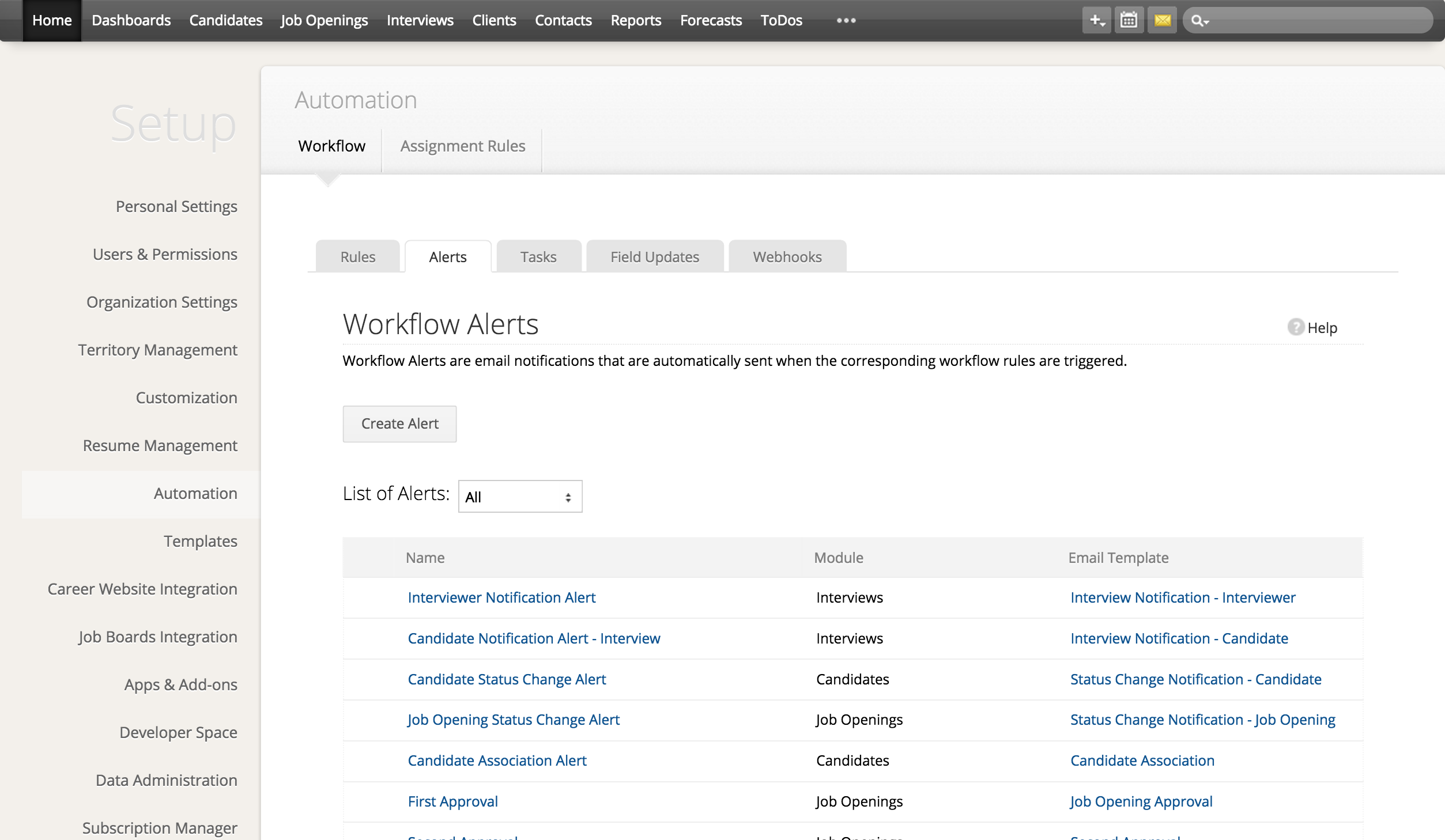Open Reports in top navigation
Screen dimensions: 1445x840
click(635, 21)
